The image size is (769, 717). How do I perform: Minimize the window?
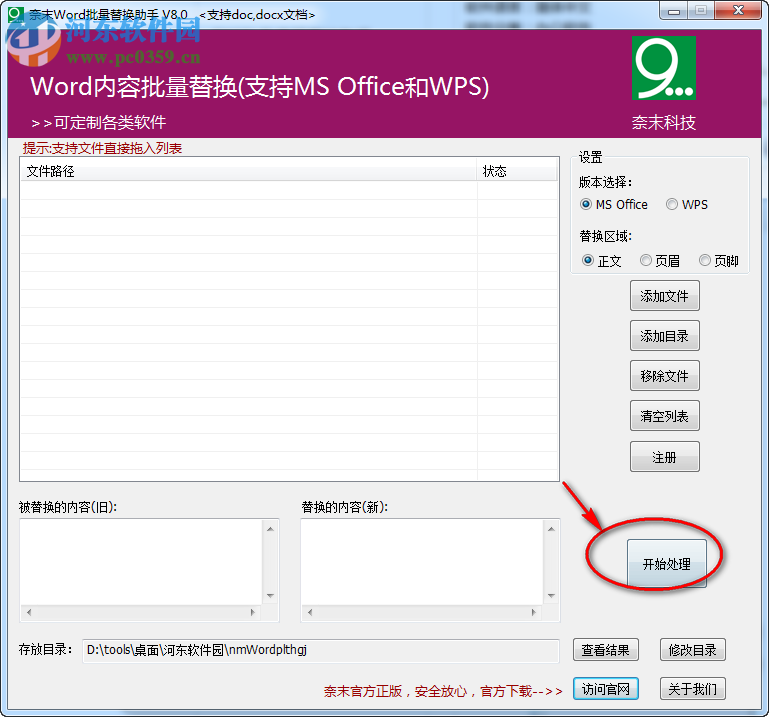tap(674, 11)
